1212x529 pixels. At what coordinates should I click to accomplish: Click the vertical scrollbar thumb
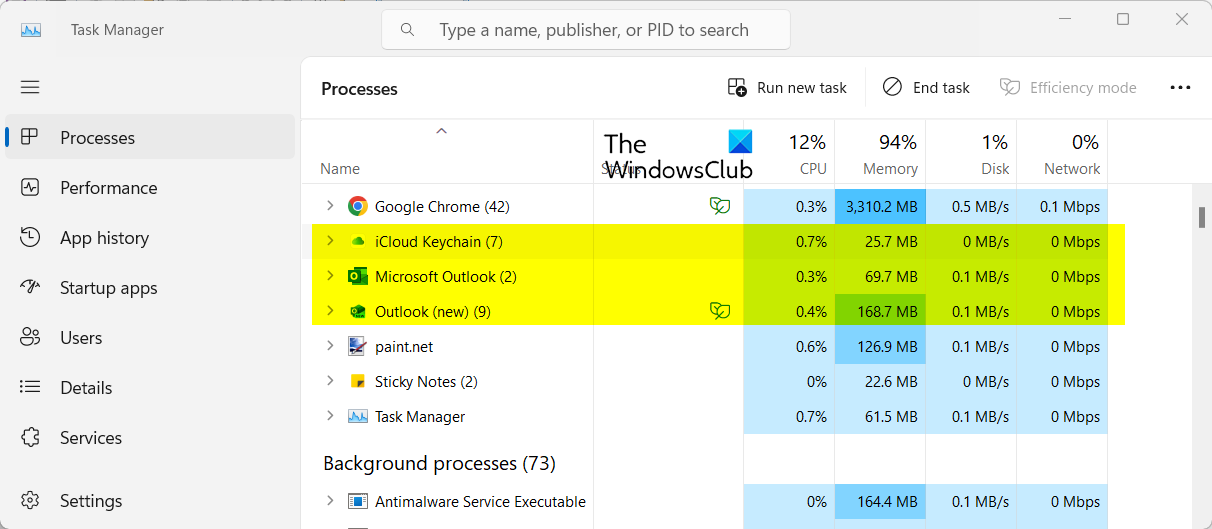(x=1203, y=216)
